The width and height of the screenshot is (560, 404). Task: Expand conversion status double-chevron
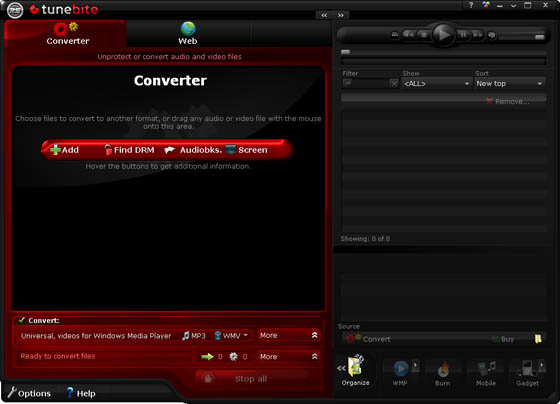point(315,356)
